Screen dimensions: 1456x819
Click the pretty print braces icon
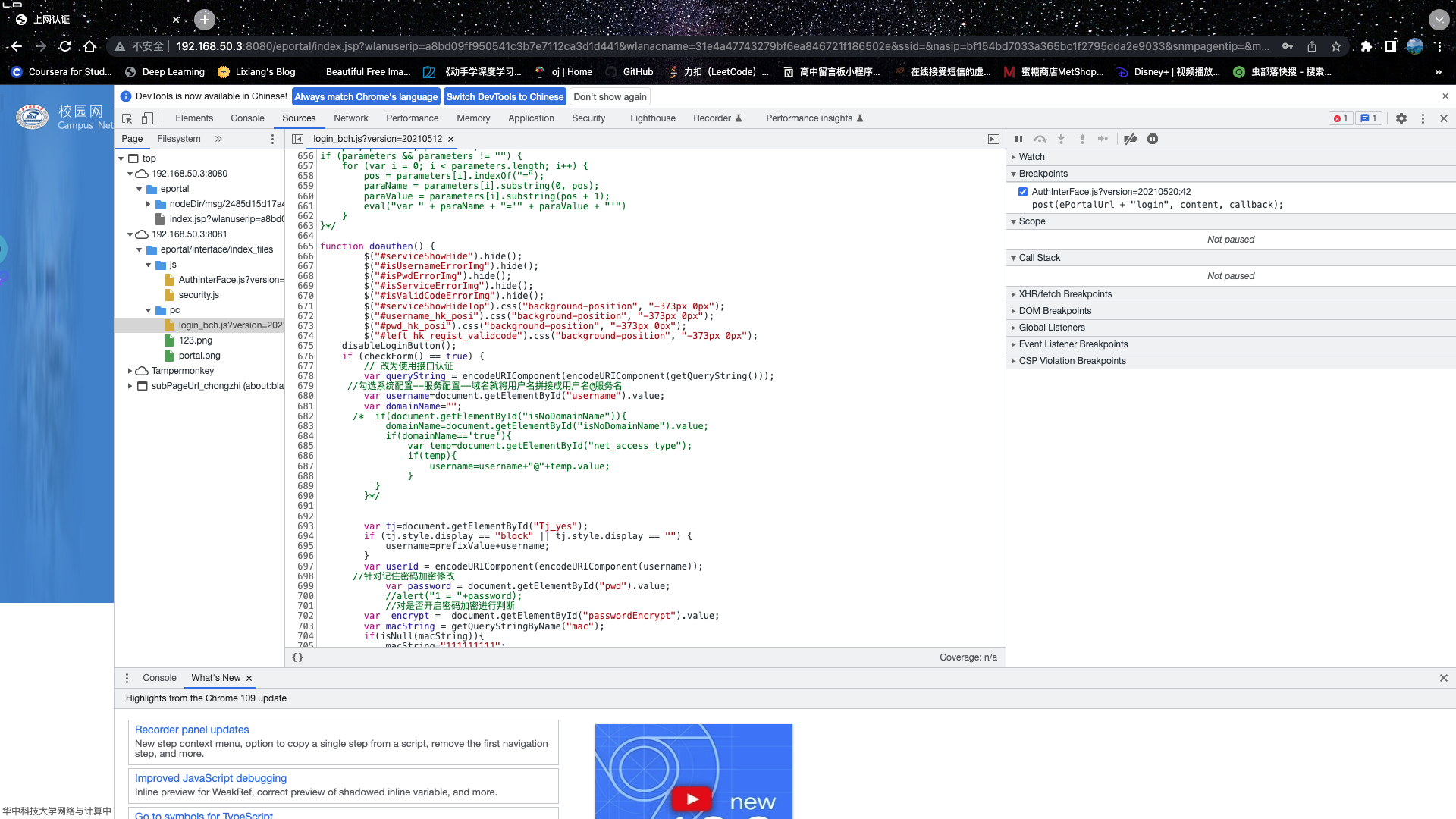coord(297,657)
